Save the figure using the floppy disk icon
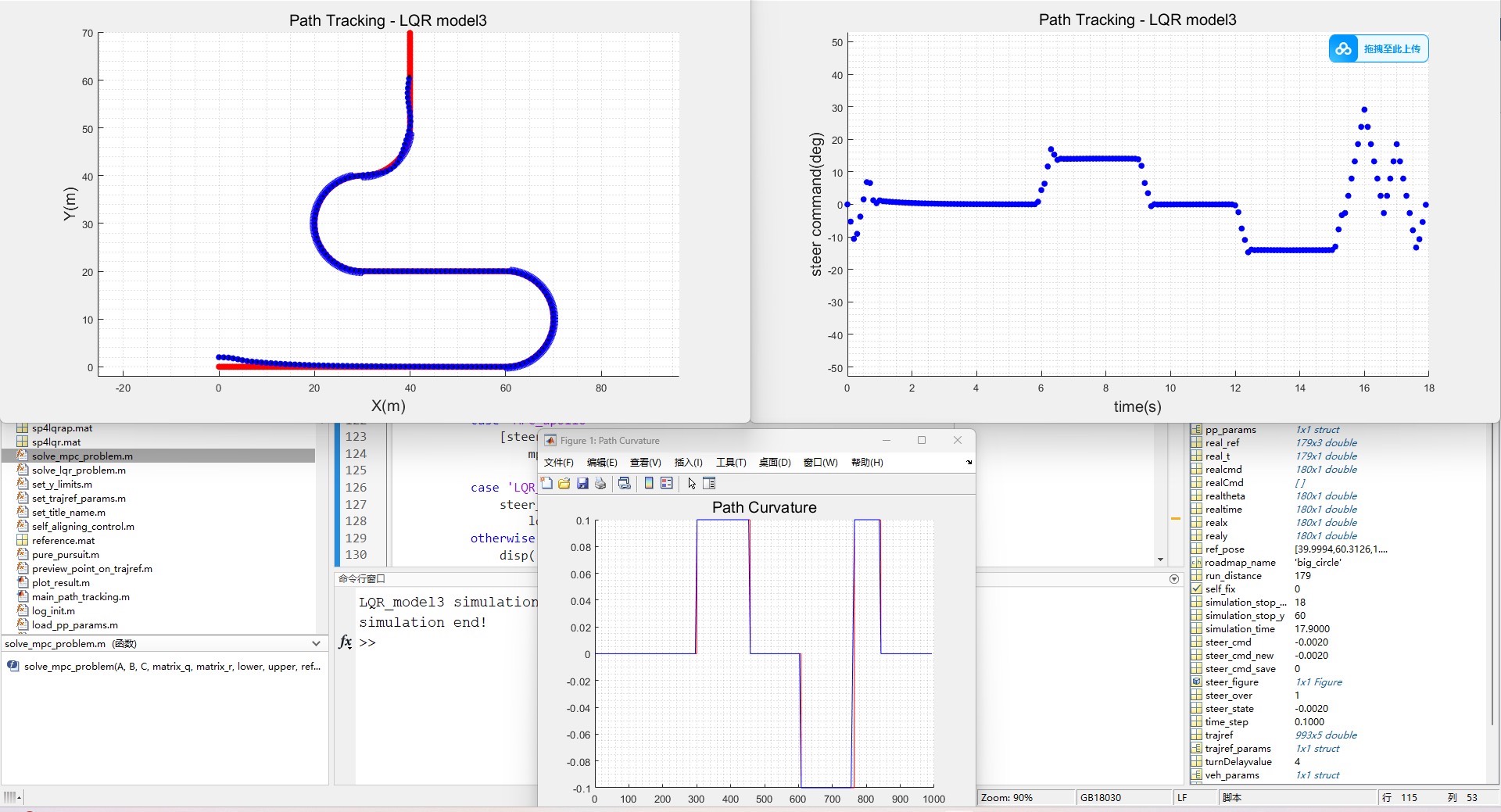 (x=582, y=484)
